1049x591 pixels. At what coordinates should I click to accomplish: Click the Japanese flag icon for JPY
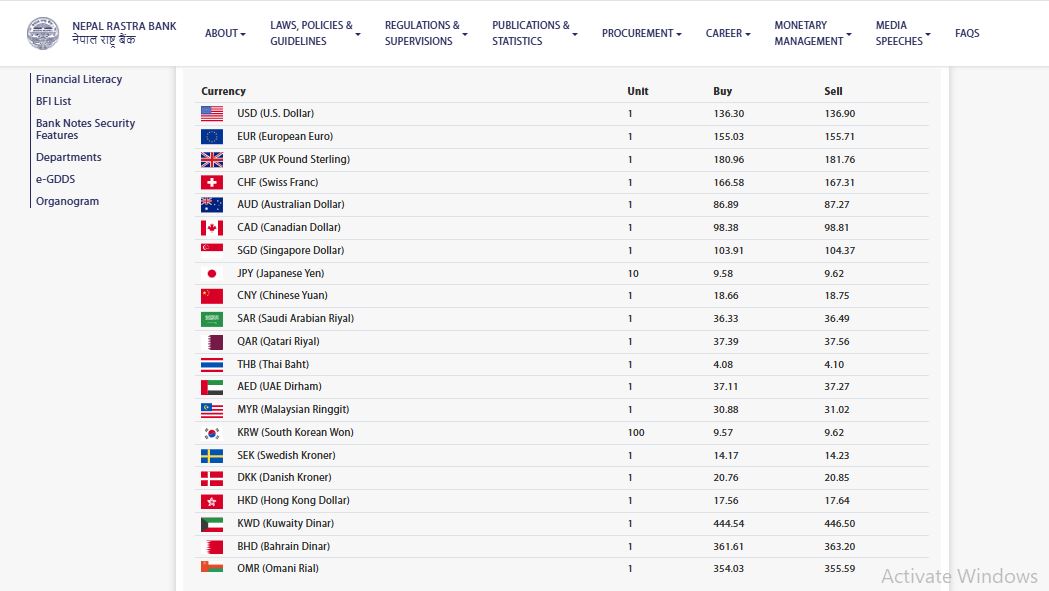point(212,273)
